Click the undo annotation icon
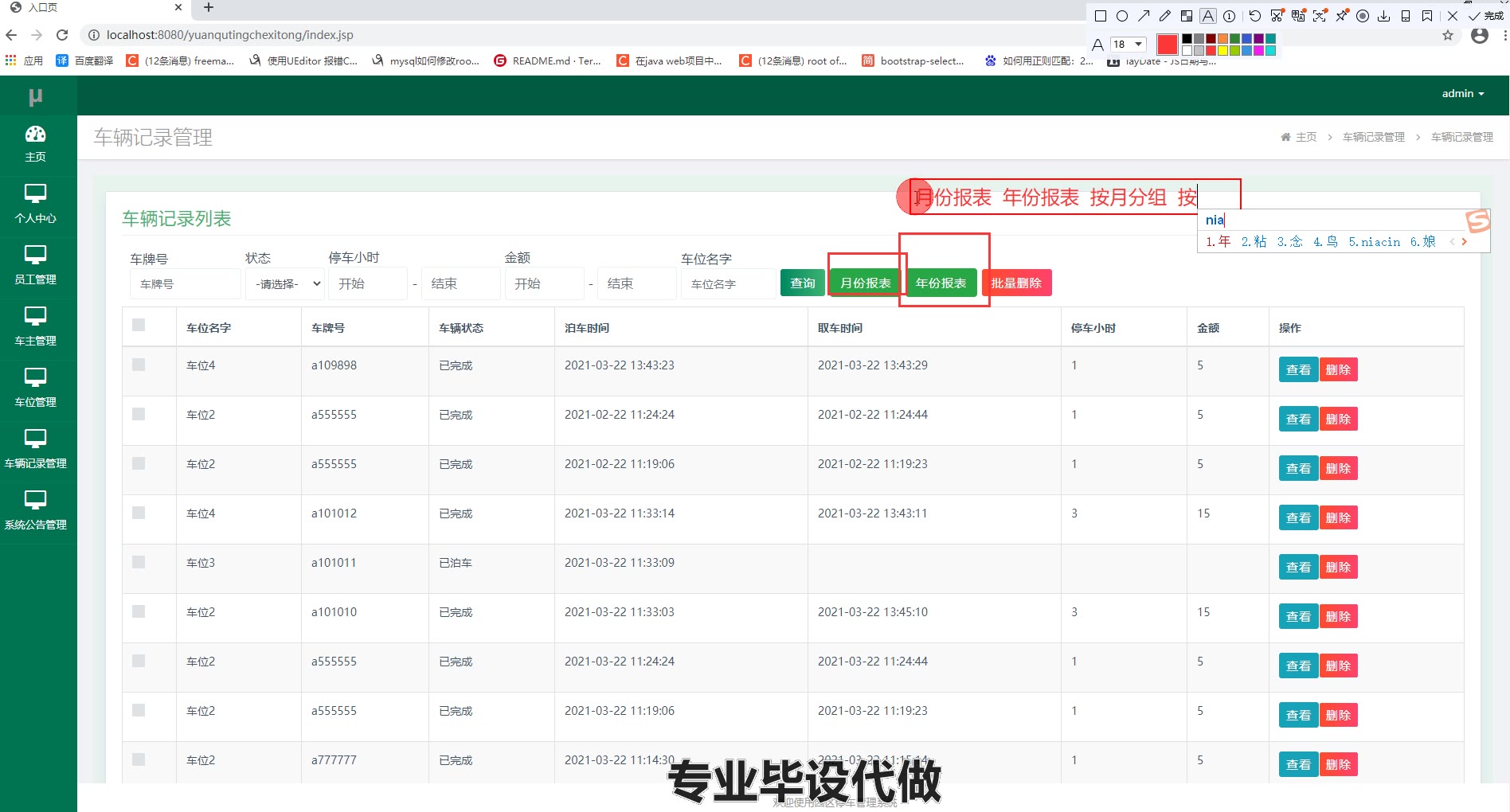Screen dimensions: 1510x812 [1254, 16]
